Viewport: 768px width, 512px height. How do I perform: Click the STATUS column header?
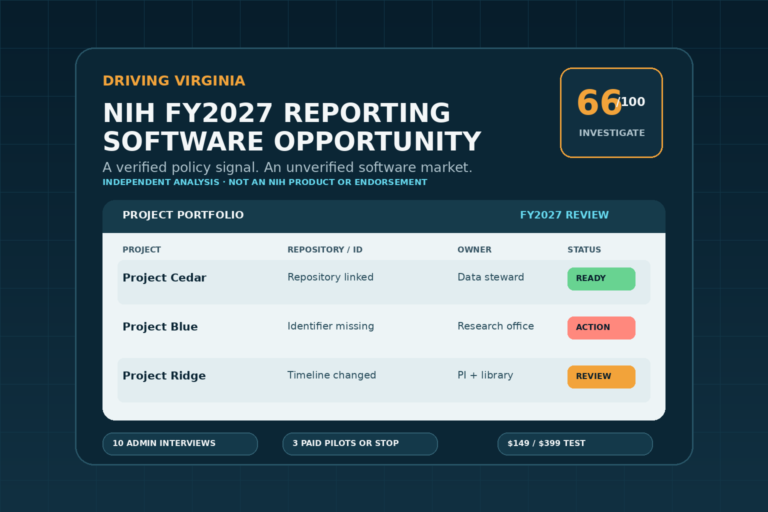pyautogui.click(x=584, y=249)
